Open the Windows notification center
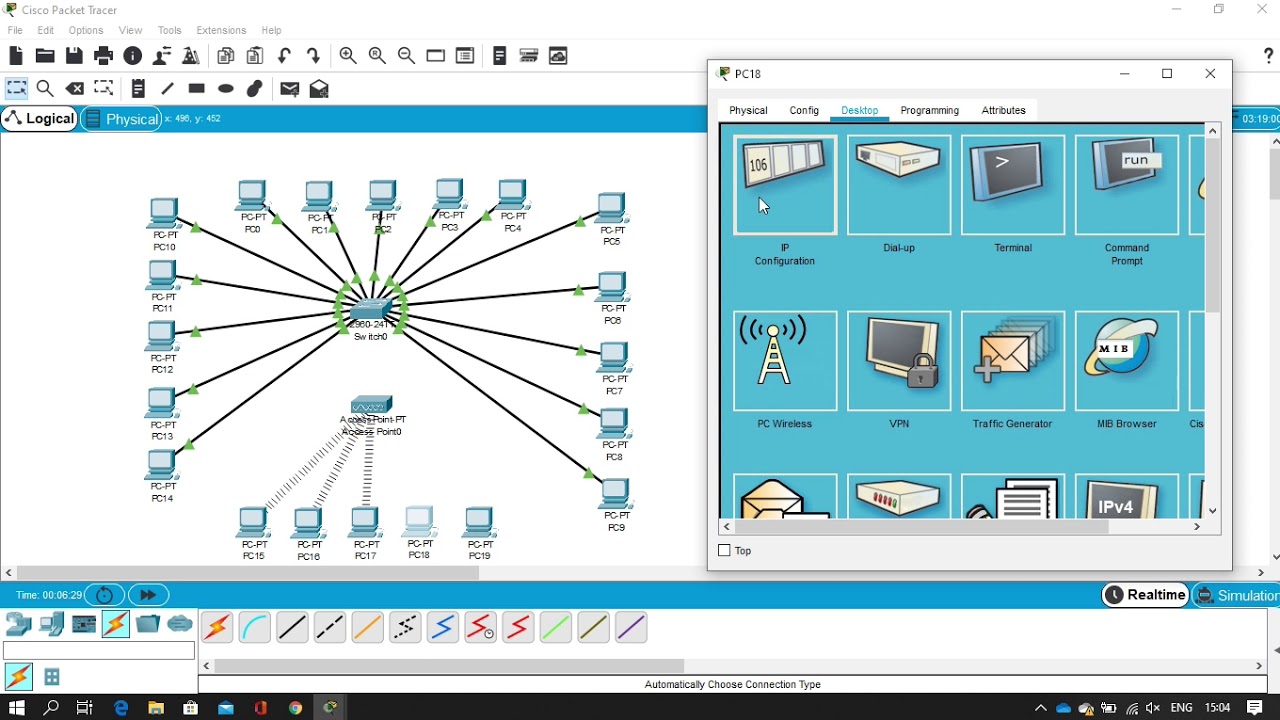Viewport: 1280px width, 720px height. click(x=1255, y=708)
